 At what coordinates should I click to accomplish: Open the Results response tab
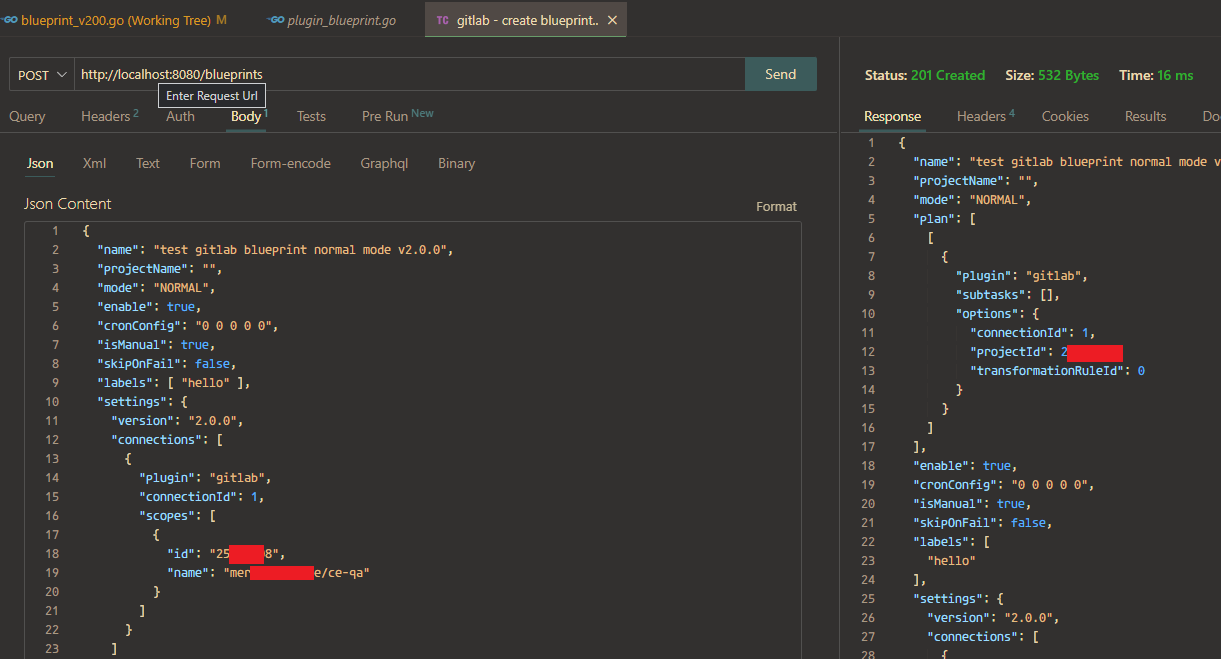point(1145,116)
